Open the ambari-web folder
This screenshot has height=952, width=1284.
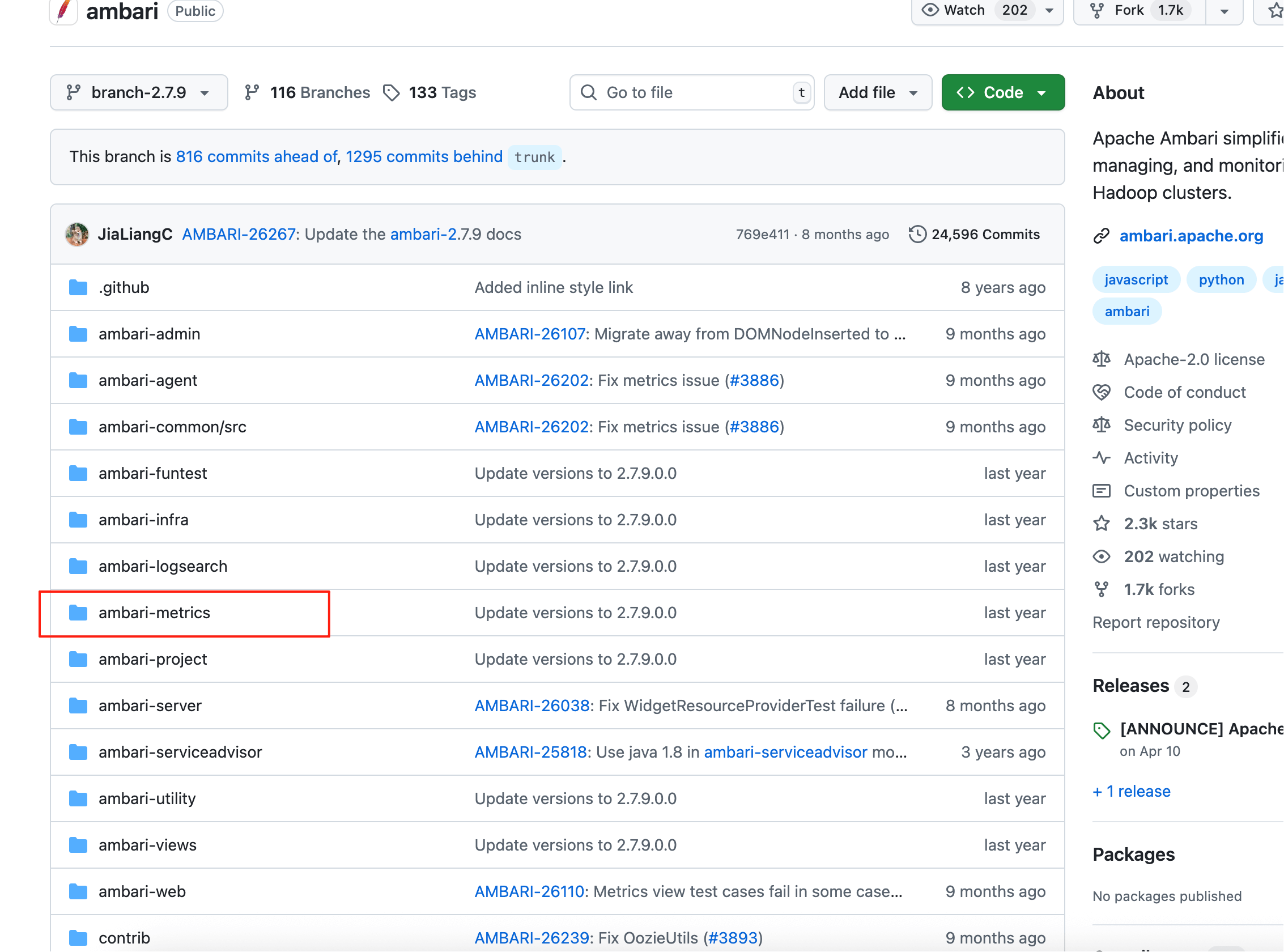(142, 892)
